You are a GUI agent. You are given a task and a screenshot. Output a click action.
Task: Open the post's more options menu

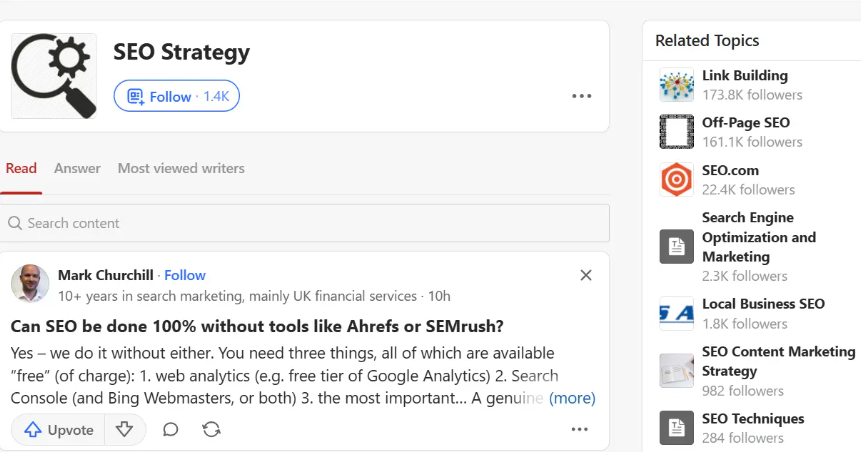pos(579,429)
